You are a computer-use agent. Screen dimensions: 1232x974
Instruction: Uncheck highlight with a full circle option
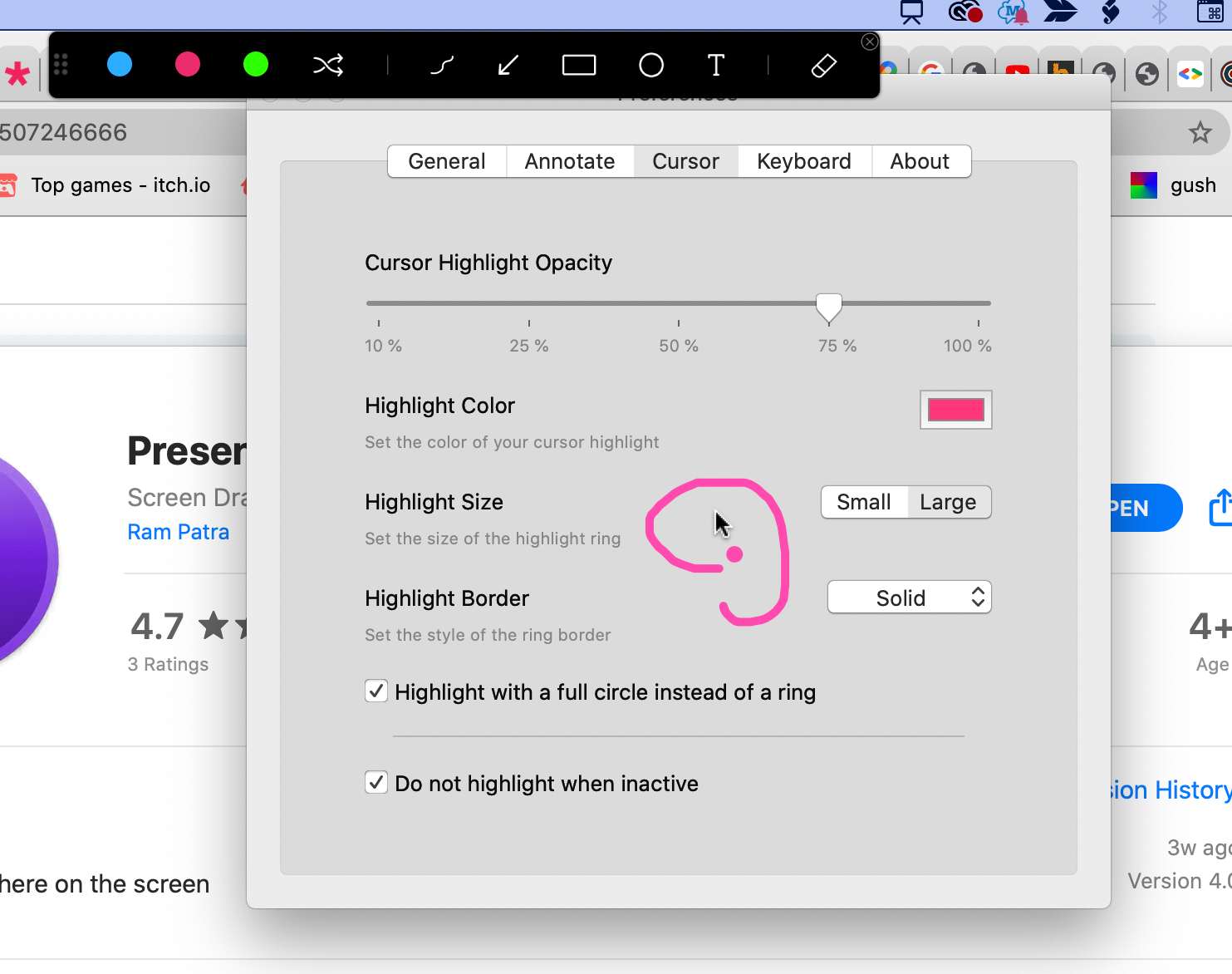point(376,691)
